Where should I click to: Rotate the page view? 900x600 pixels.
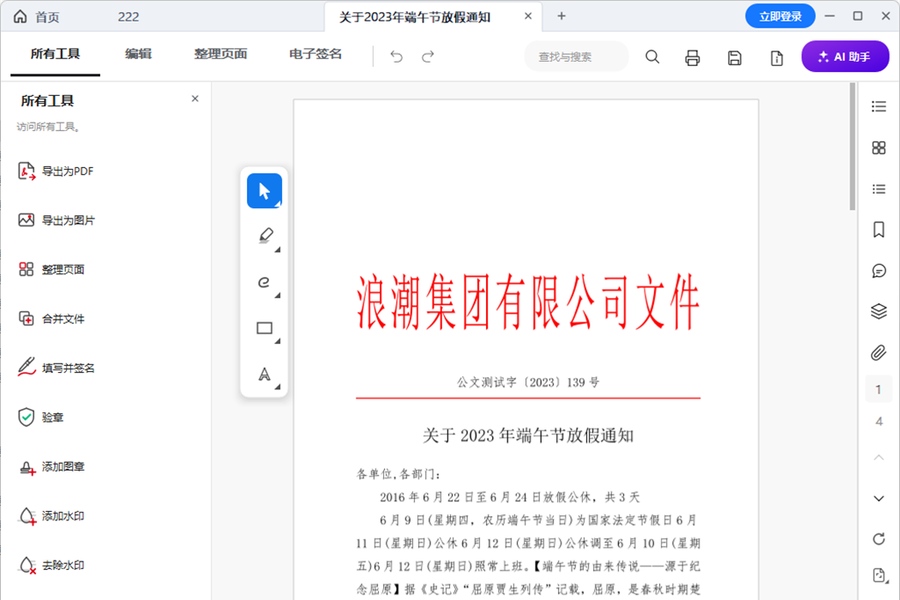point(879,539)
